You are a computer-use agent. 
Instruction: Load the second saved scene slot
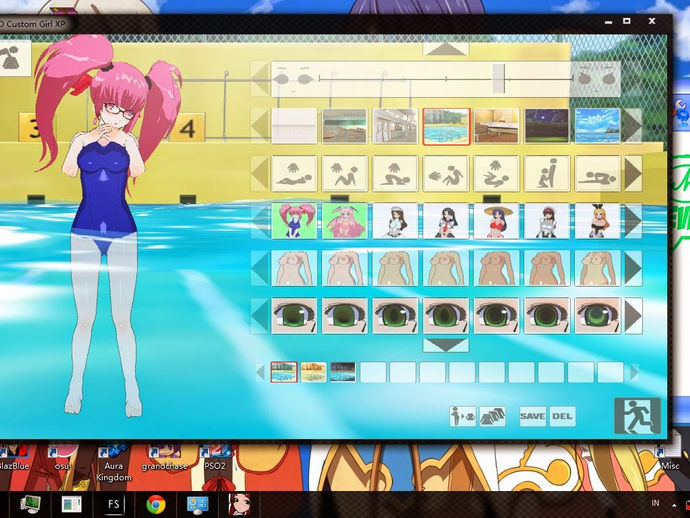click(313, 372)
